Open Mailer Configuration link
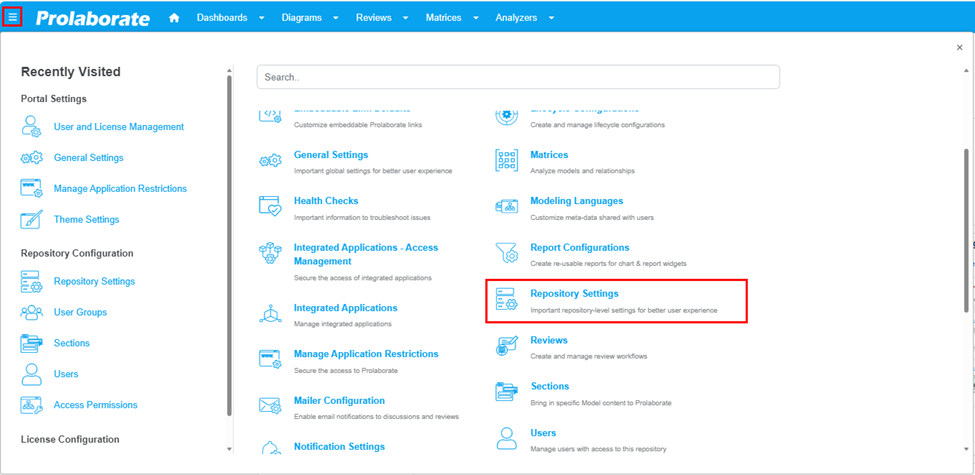This screenshot has height=475, width=975. 339,400
